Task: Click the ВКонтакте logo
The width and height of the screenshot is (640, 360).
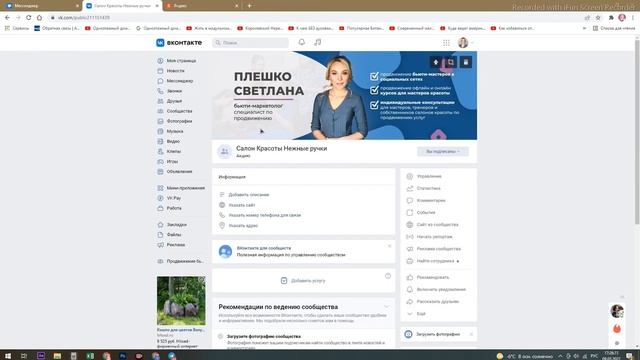Action: (x=179, y=42)
